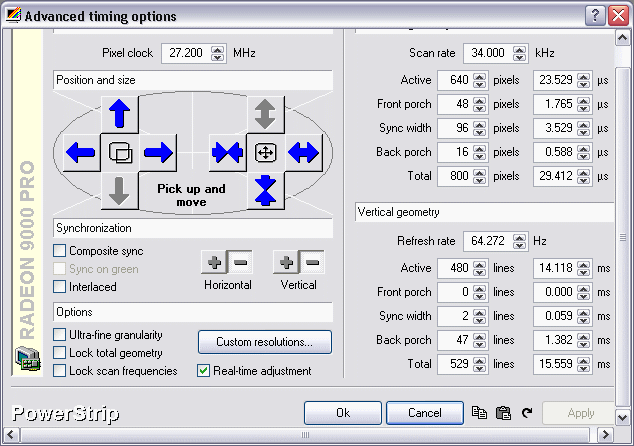Click the paste clipboard icon beside Cancel
Viewport: 634px width, 446px height.
pos(503,412)
